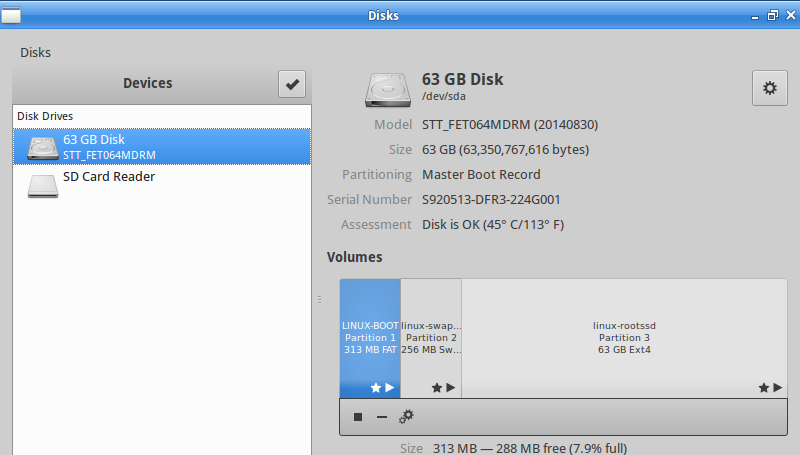This screenshot has width=800, height=455.
Task: Click the Devices panel header
Action: [x=147, y=83]
